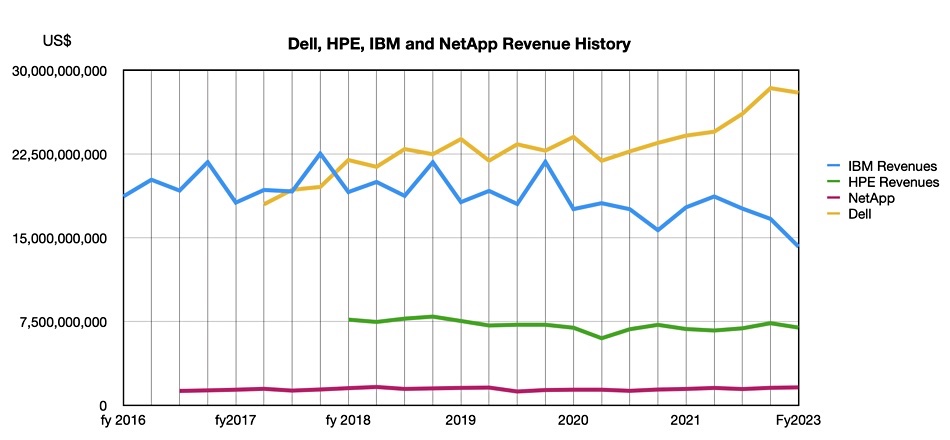
Task: Click the 30,000,000,000 y-axis label
Action: tap(60, 71)
